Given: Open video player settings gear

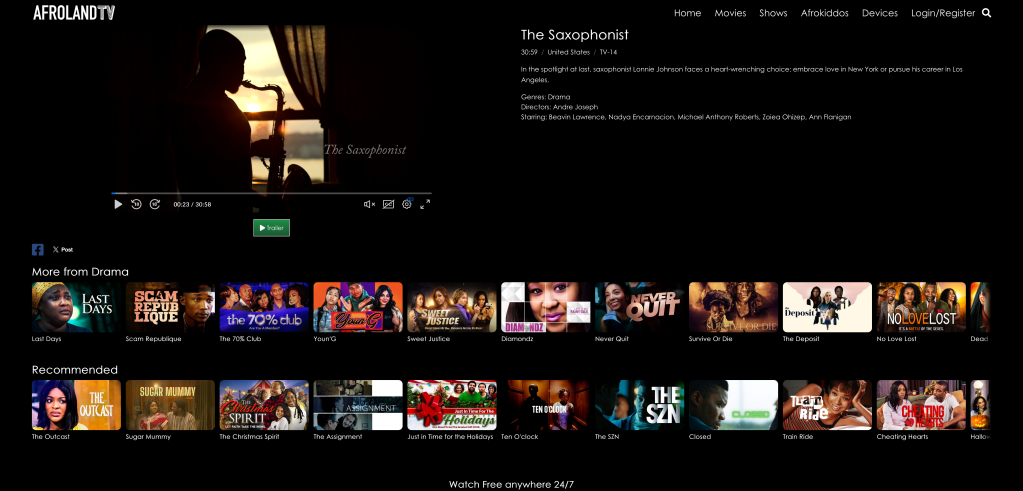Looking at the screenshot, I should coord(407,204).
